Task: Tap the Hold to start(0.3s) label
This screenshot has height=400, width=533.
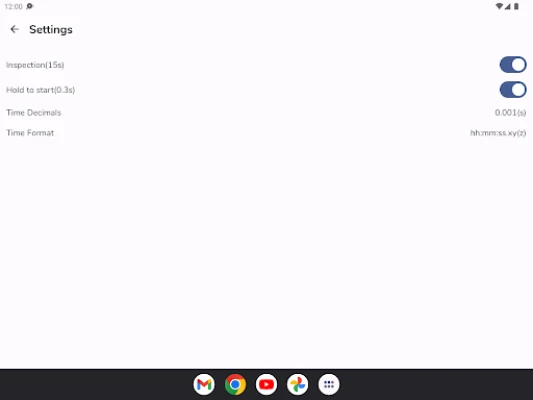Action: [x=40, y=90]
